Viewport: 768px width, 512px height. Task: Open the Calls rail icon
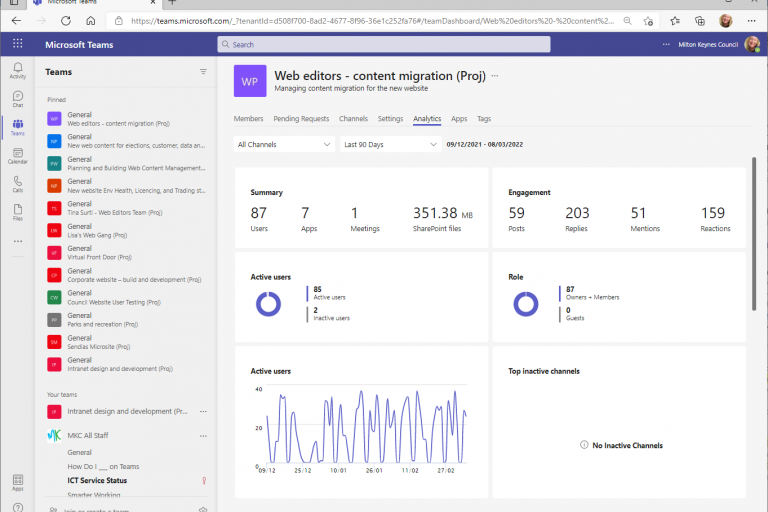click(18, 184)
